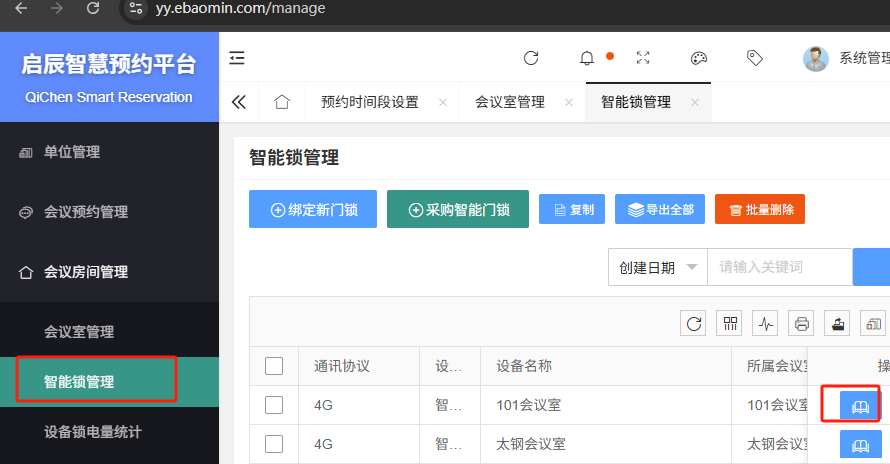The height and width of the screenshot is (464, 890).
Task: Click the orange 批量删除 button
Action: [760, 210]
